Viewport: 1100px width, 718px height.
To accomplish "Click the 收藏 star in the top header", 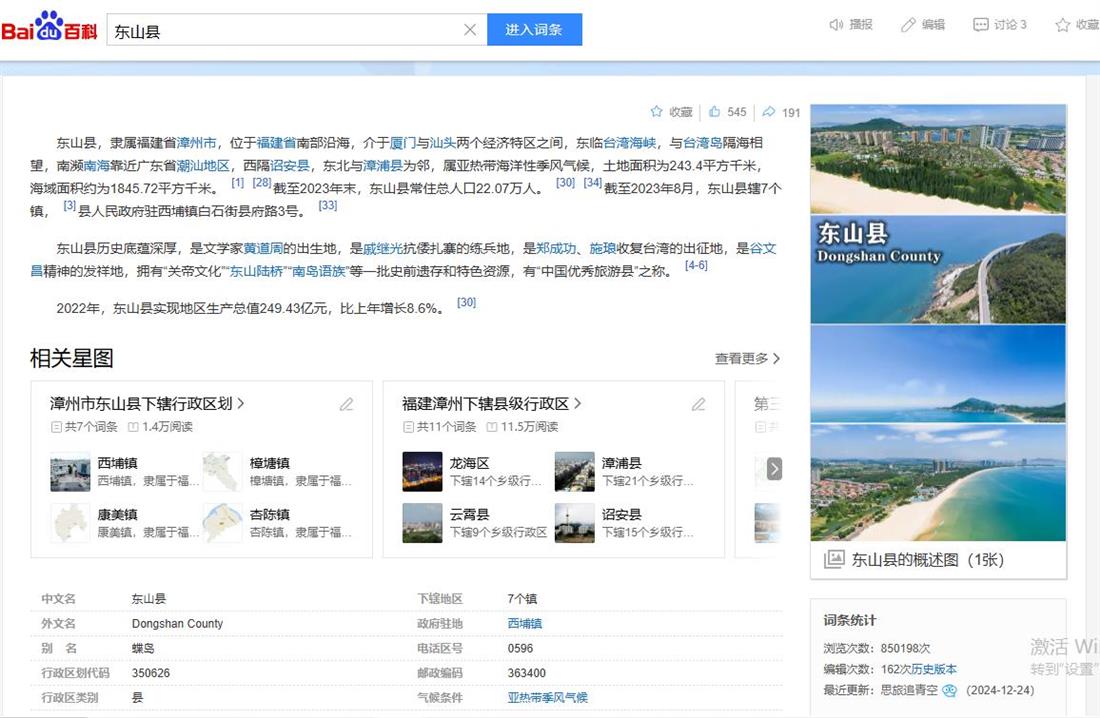I will coord(1077,25).
